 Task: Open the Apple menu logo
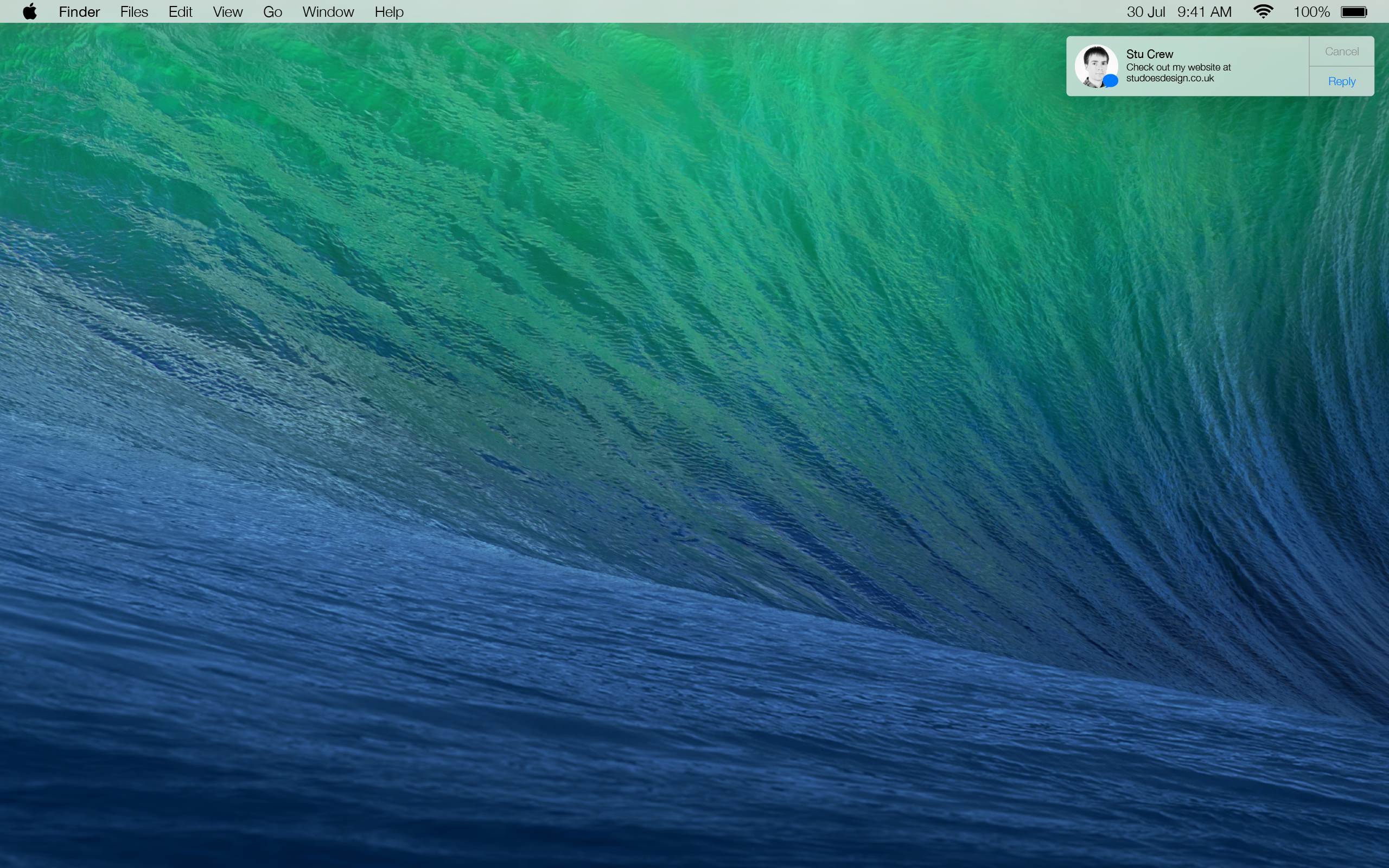pos(30,11)
